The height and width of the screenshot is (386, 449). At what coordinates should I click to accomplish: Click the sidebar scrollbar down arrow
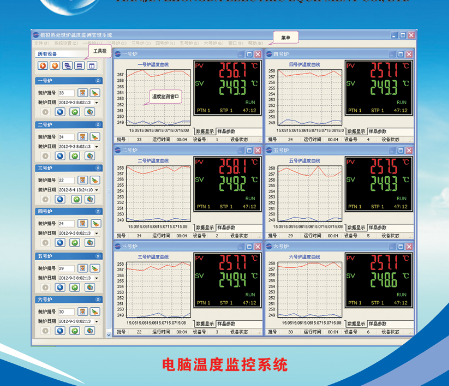click(x=108, y=334)
